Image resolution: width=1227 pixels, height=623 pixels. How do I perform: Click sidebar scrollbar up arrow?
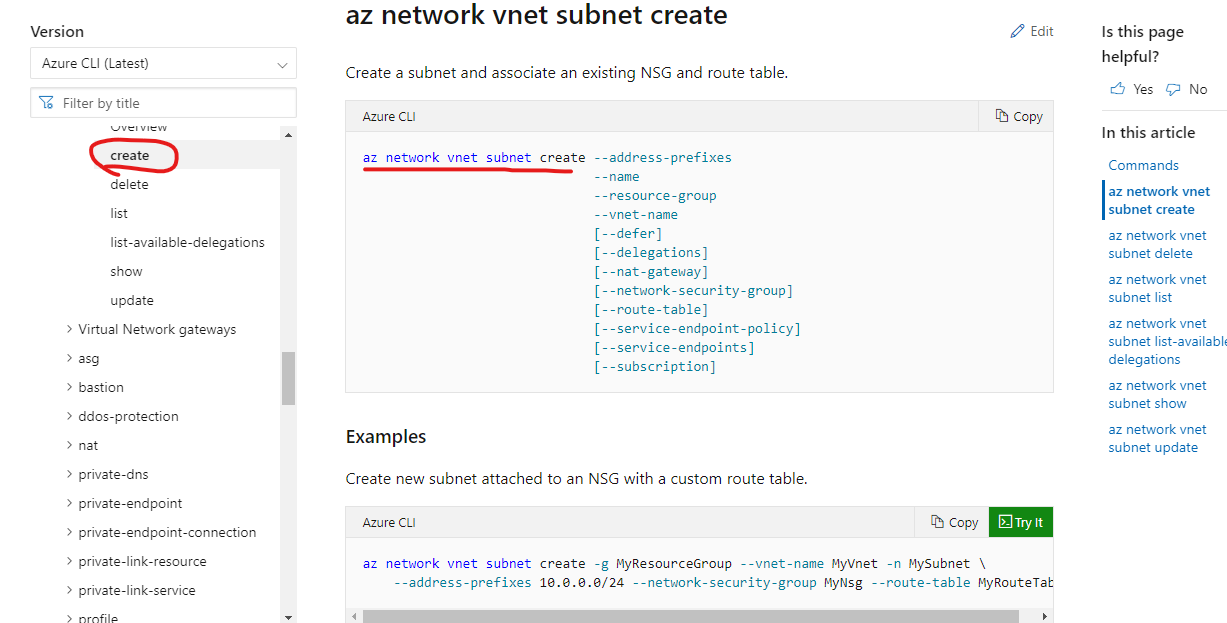point(289,134)
